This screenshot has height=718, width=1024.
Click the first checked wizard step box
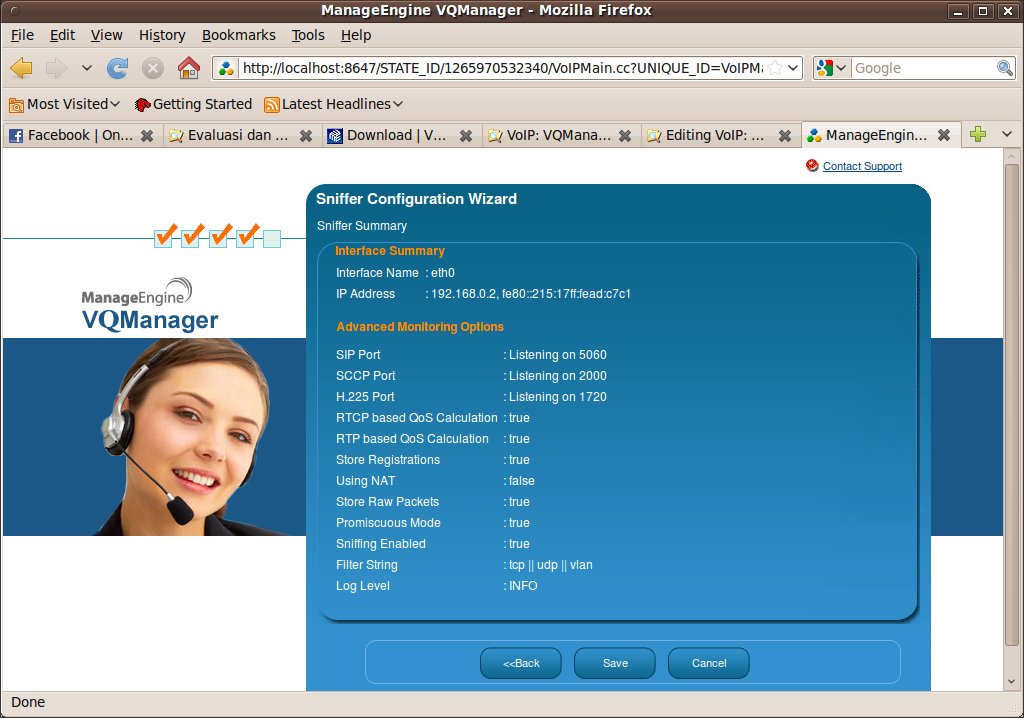tap(164, 237)
